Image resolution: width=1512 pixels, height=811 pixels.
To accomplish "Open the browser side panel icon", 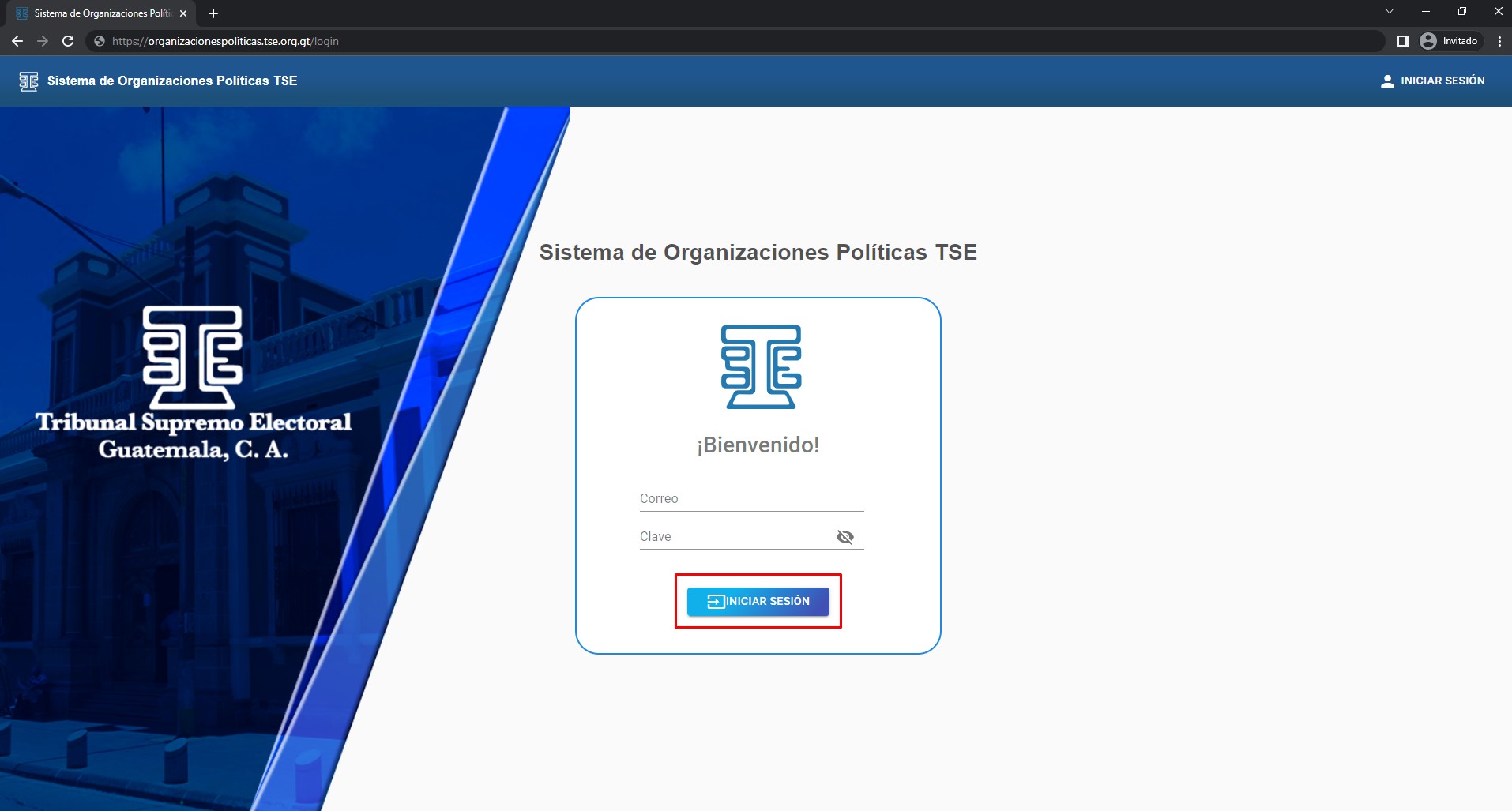I will 1403,41.
